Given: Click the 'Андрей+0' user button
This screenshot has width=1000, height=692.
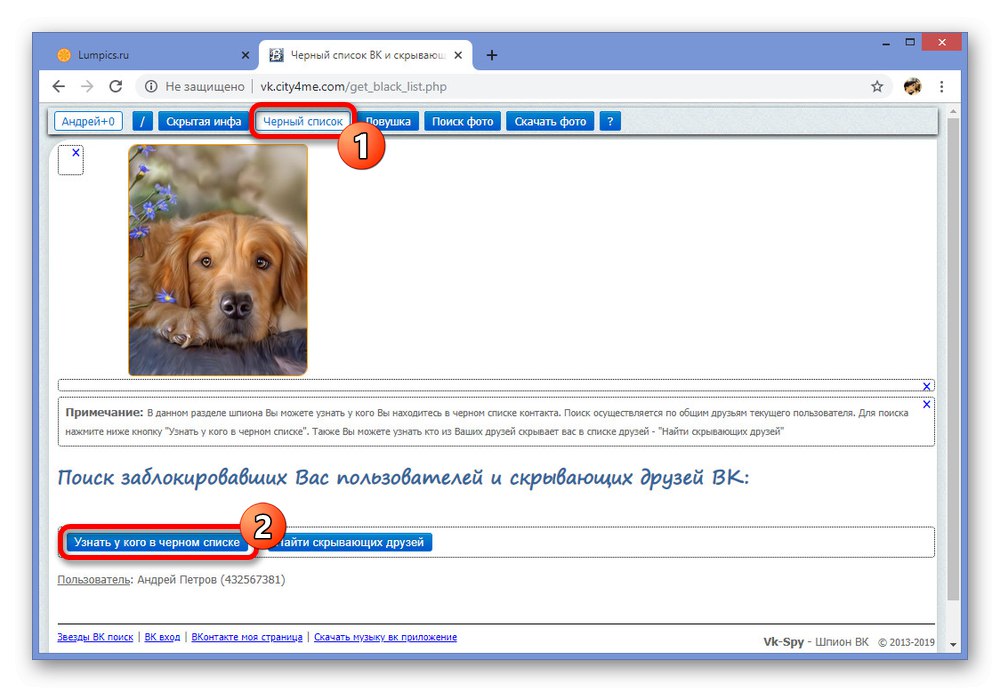Looking at the screenshot, I should pos(88,121).
